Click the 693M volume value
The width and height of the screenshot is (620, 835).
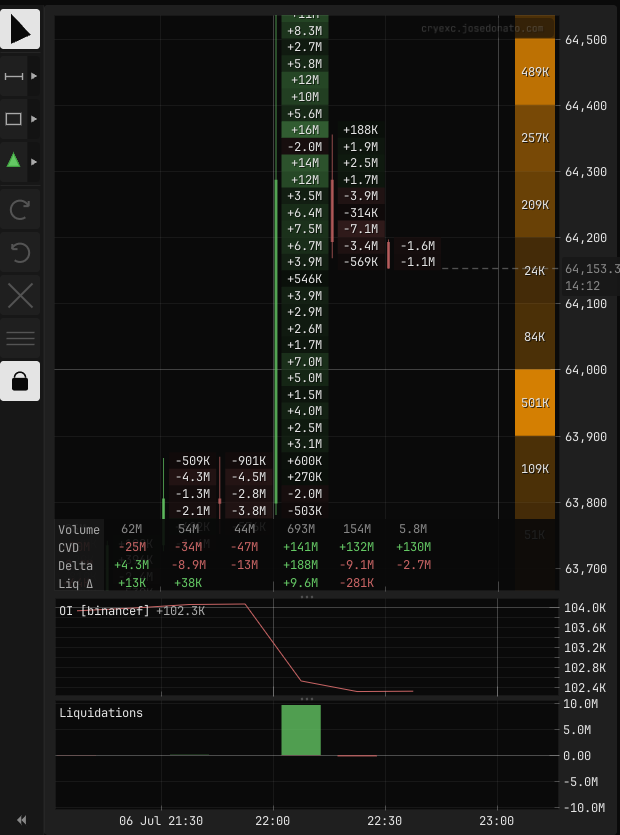(x=301, y=529)
